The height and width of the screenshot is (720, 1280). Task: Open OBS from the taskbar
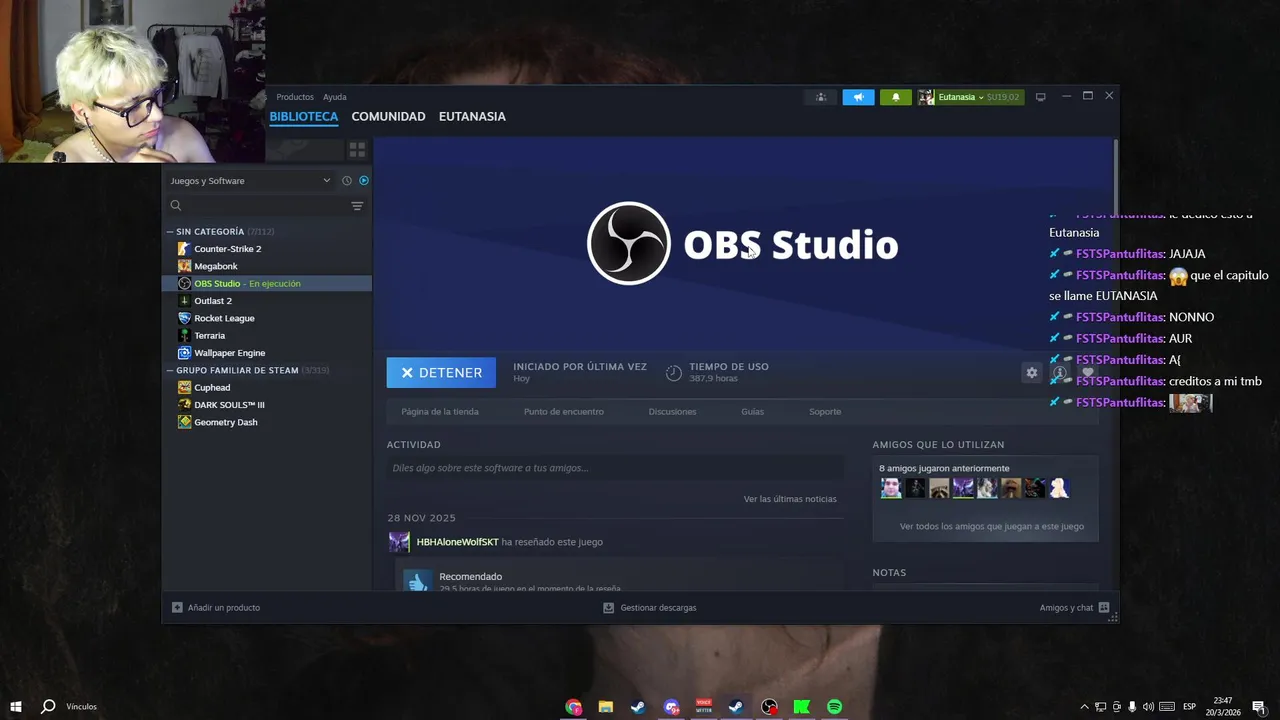769,707
